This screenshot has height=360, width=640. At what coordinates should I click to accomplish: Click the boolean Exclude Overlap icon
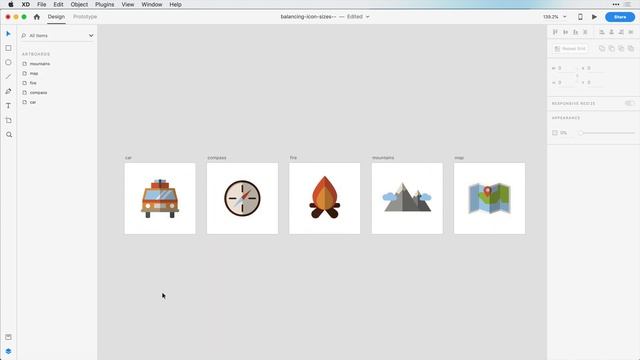point(631,48)
